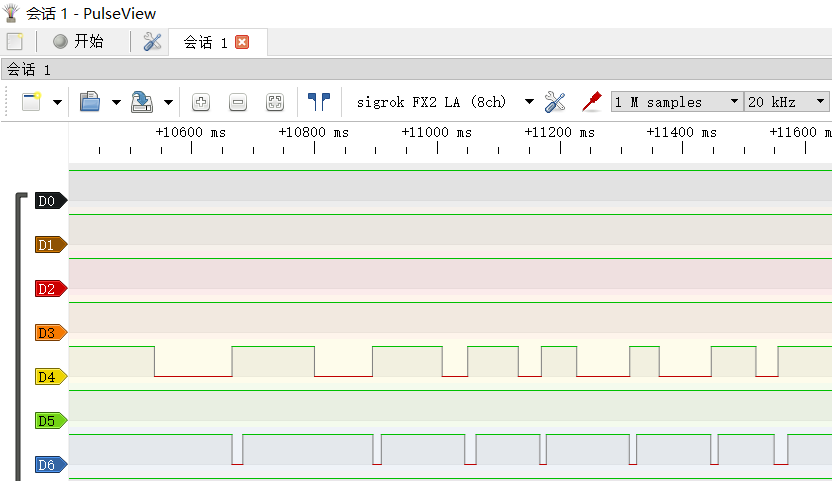Screen dimensions: 832x481
Task: Open the 20 kHz sample rate dropdown
Action: (787, 101)
